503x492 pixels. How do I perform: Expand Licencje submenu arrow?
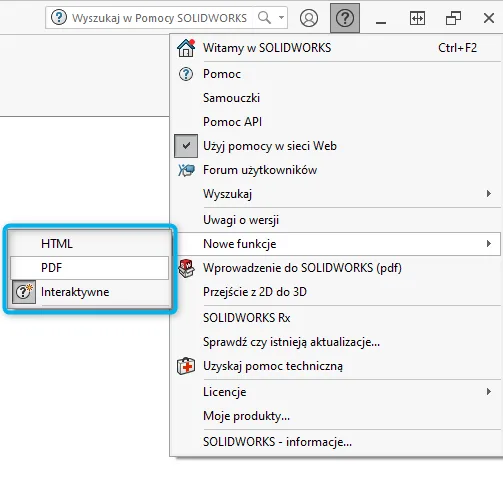(489, 392)
